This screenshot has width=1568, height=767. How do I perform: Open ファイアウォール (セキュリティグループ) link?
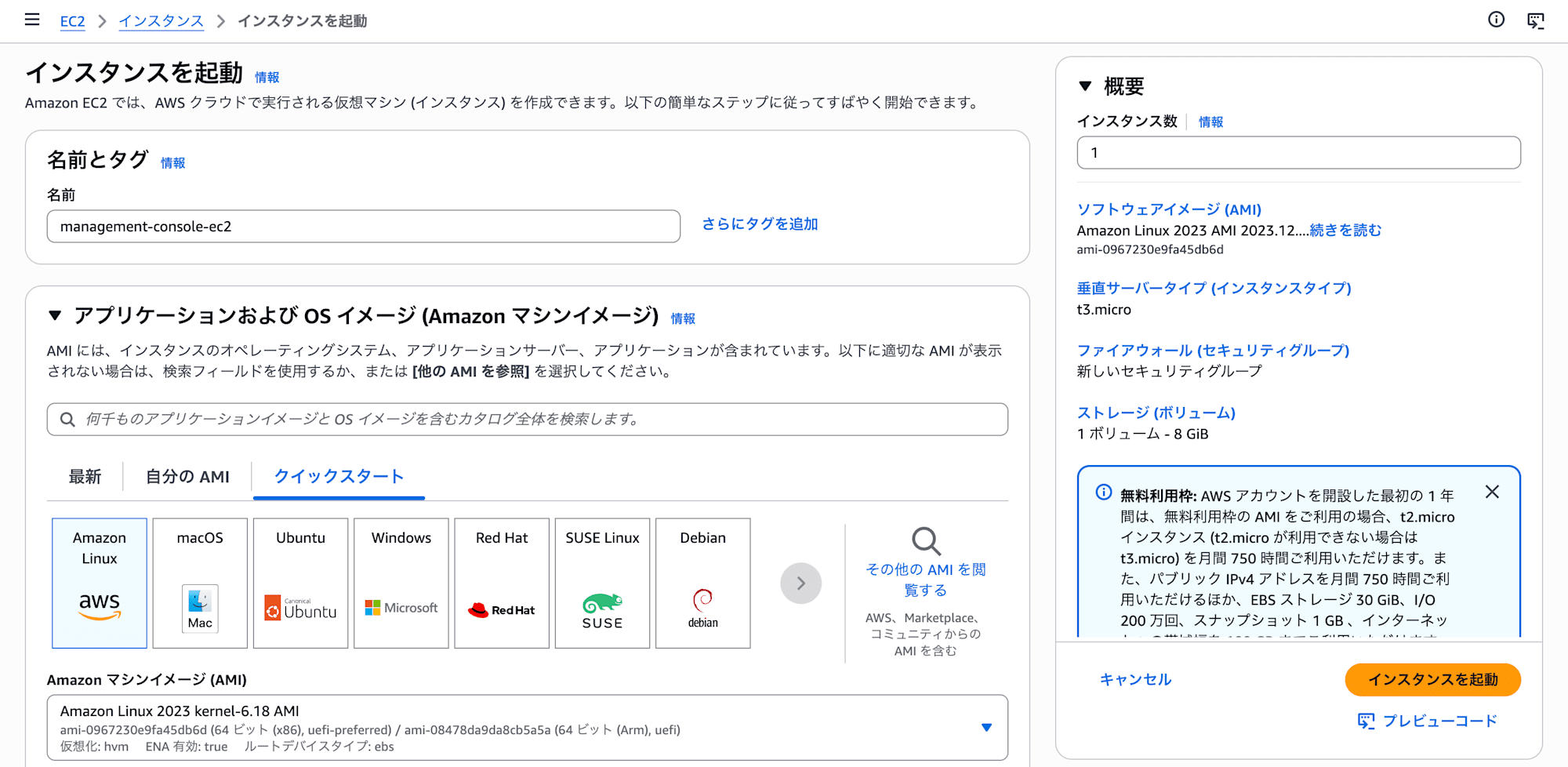click(x=1213, y=350)
